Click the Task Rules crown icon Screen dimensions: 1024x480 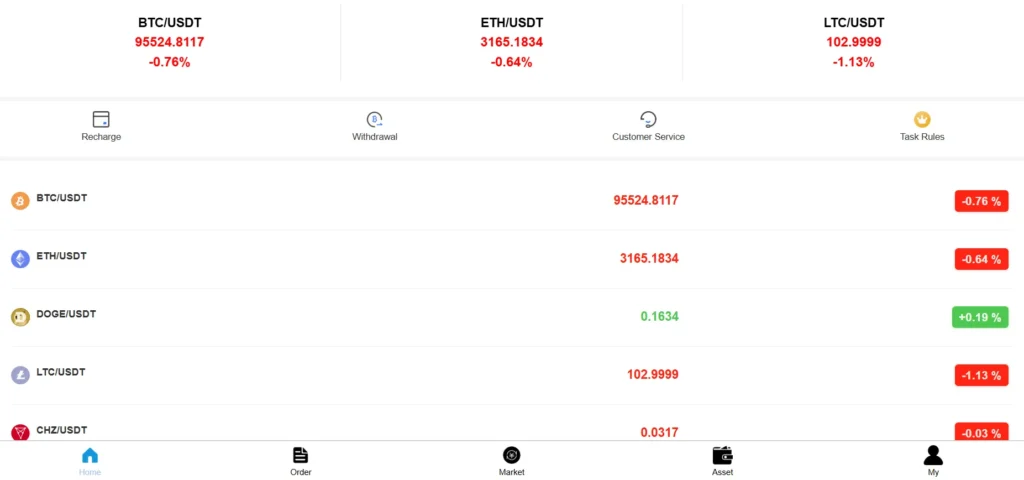[x=922, y=119]
